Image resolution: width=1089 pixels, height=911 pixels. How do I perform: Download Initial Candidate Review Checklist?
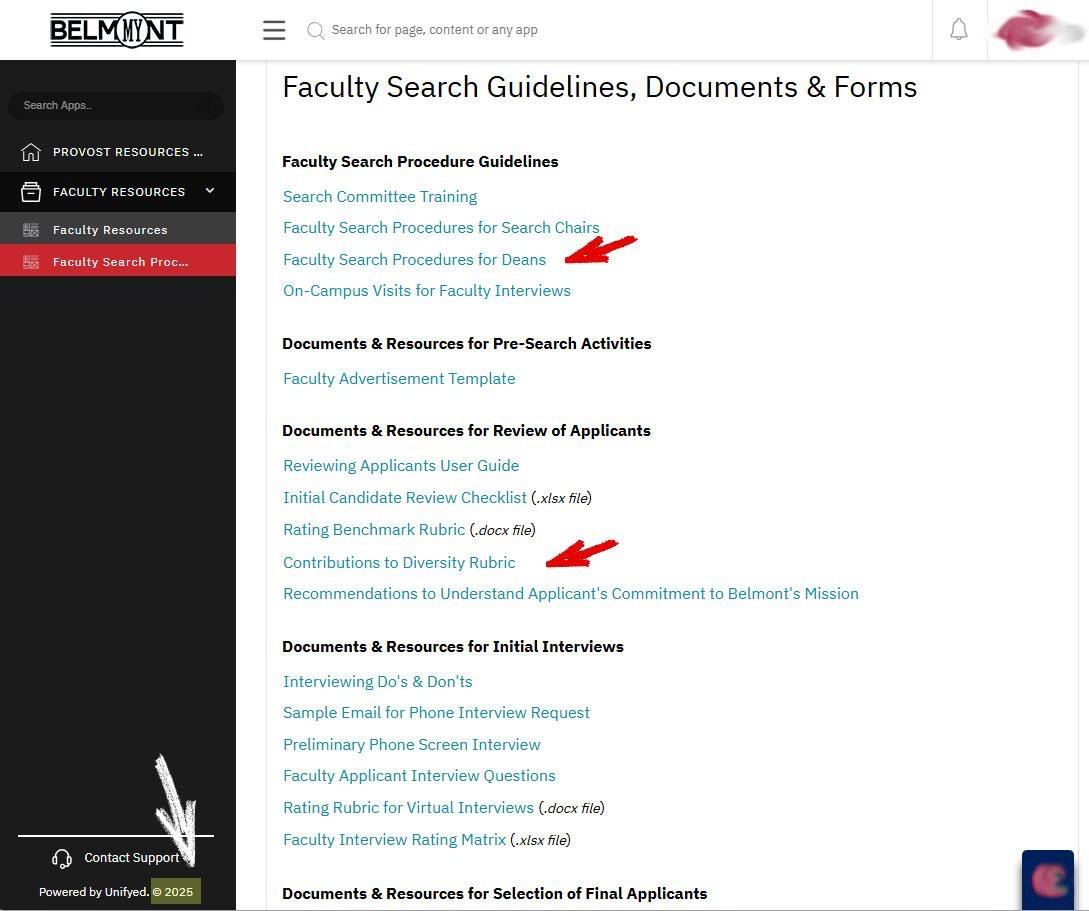click(405, 498)
